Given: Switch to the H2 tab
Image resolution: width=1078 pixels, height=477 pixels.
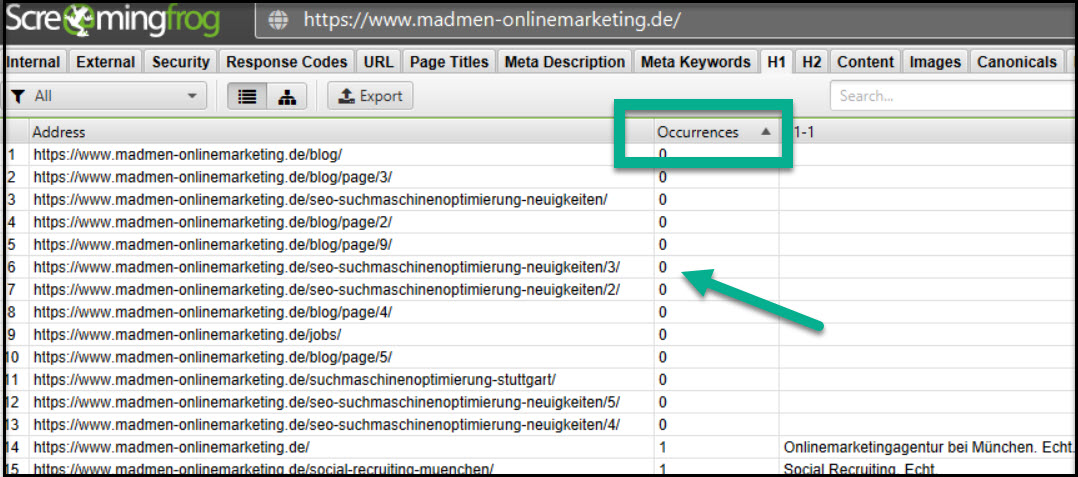Looking at the screenshot, I should point(811,62).
